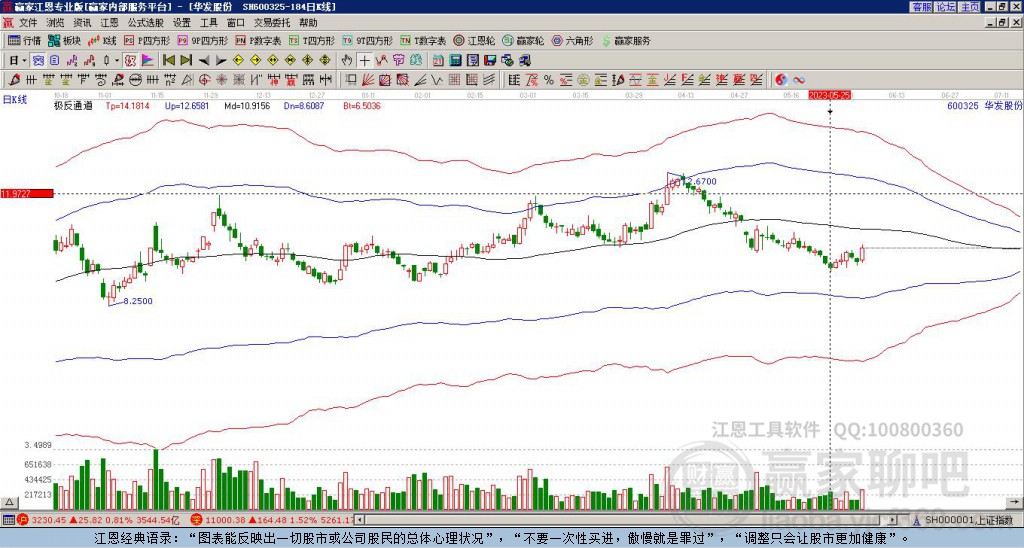Open the 窗口 menu
The width and height of the screenshot is (1024, 548).
coord(236,23)
